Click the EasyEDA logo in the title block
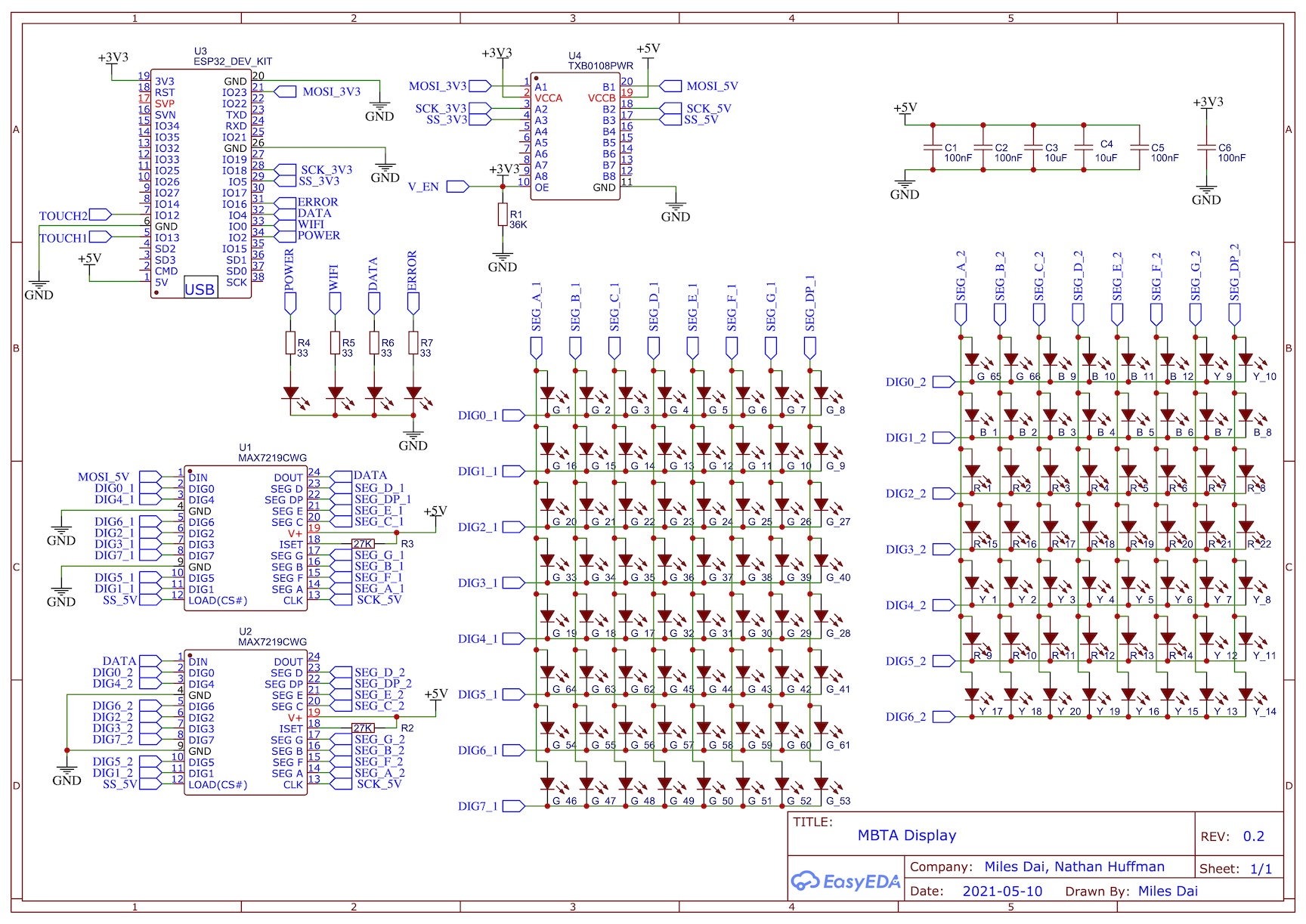1306x924 pixels. pos(846,881)
